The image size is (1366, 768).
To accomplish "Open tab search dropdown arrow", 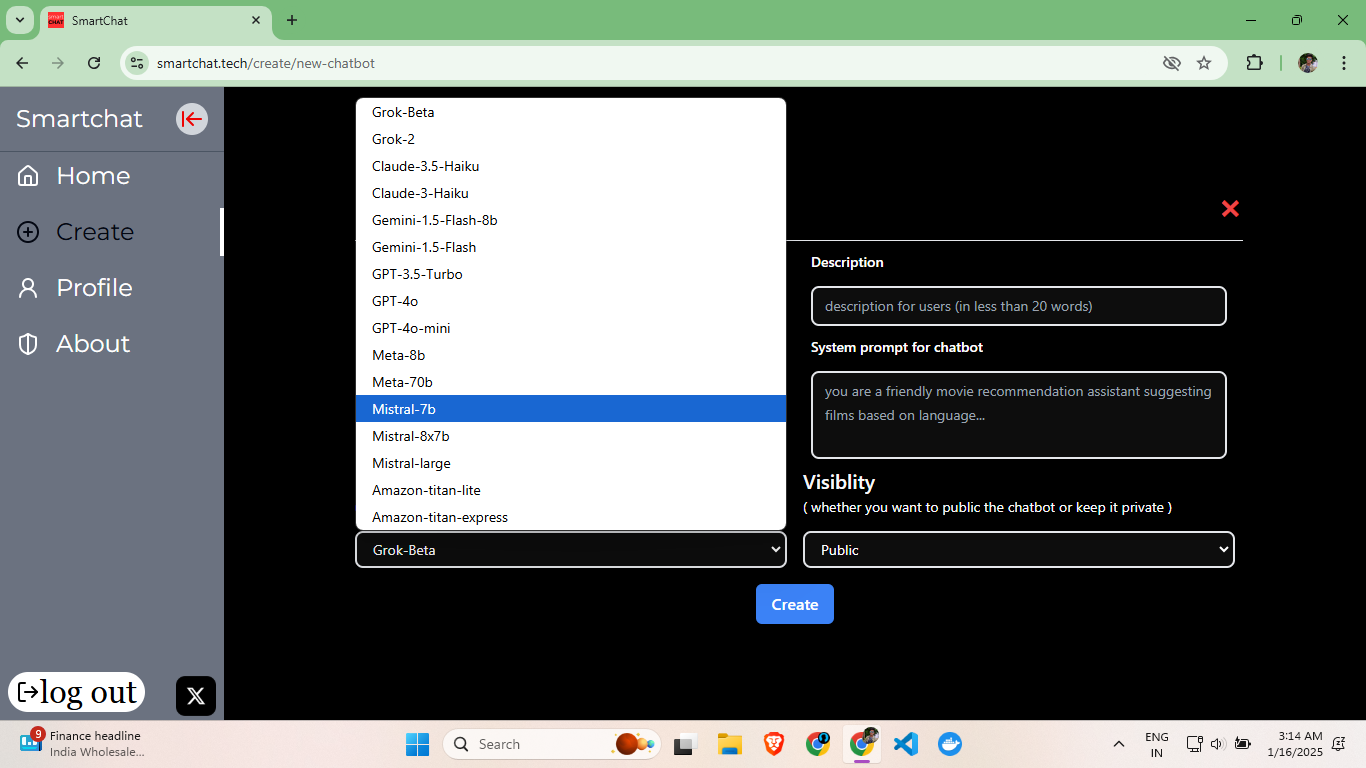I will click(20, 20).
